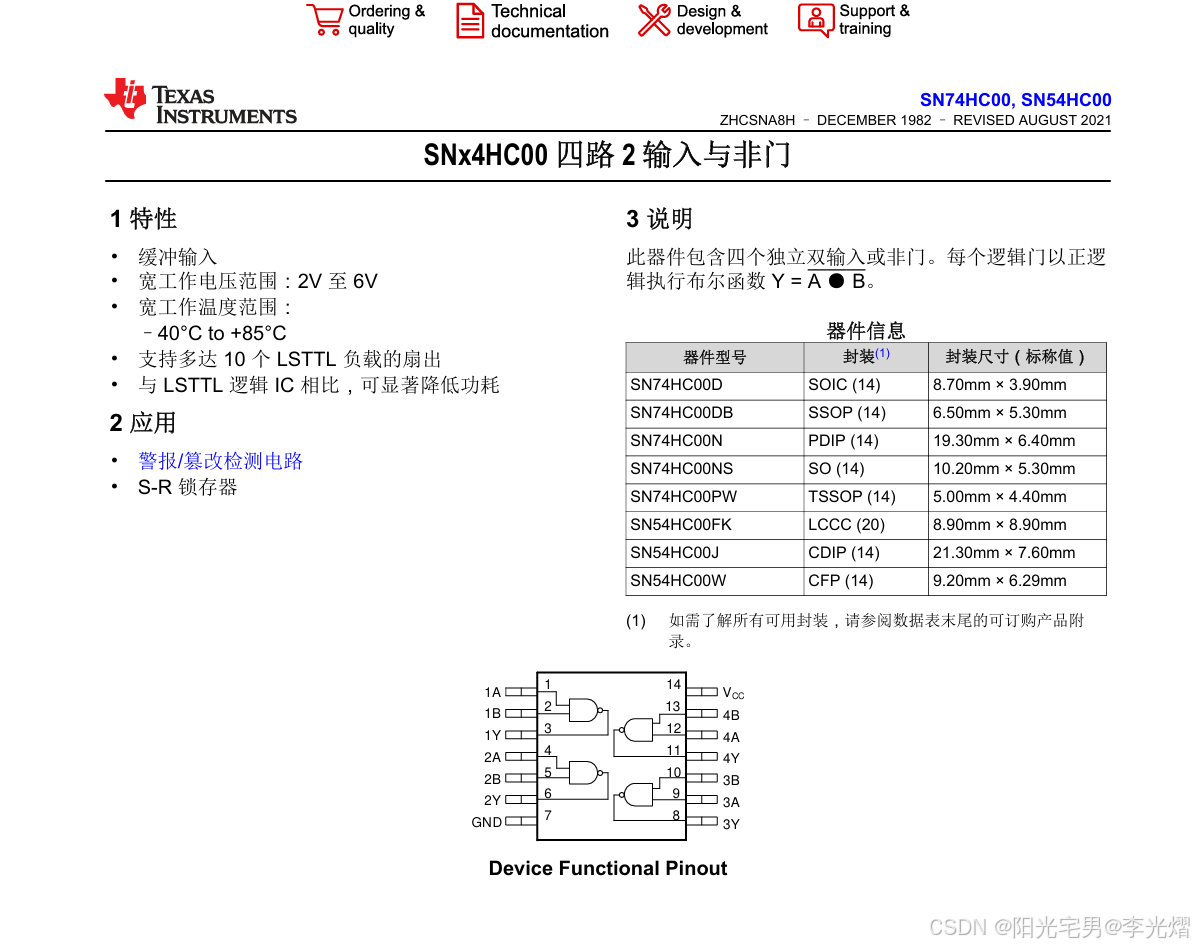The height and width of the screenshot is (947, 1194).
Task: Click the Technical documentation page icon
Action: point(470,21)
